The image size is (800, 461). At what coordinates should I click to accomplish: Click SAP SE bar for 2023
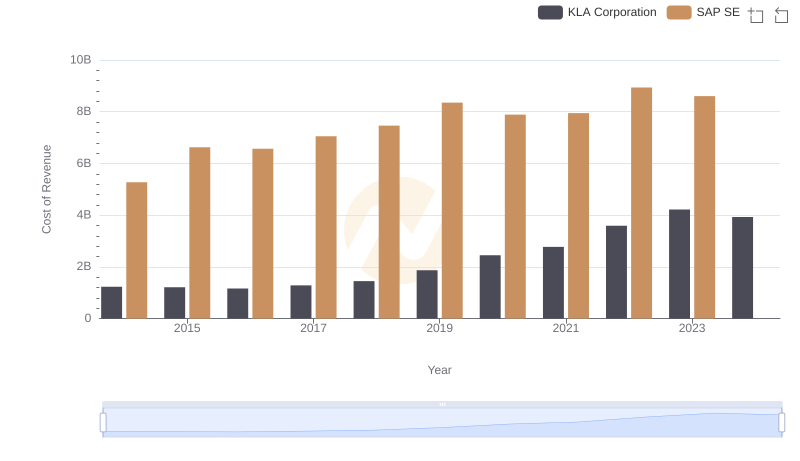[x=705, y=208]
